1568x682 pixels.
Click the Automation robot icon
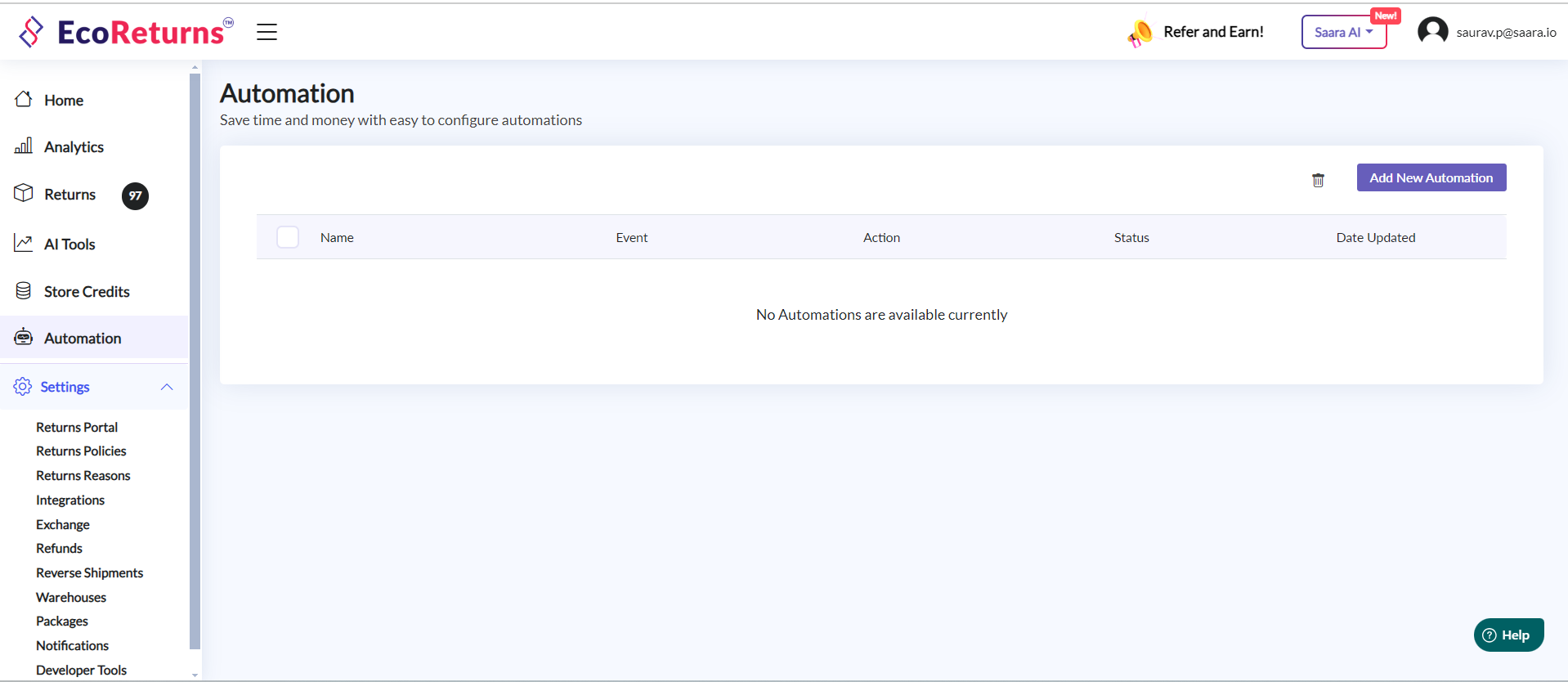[24, 338]
